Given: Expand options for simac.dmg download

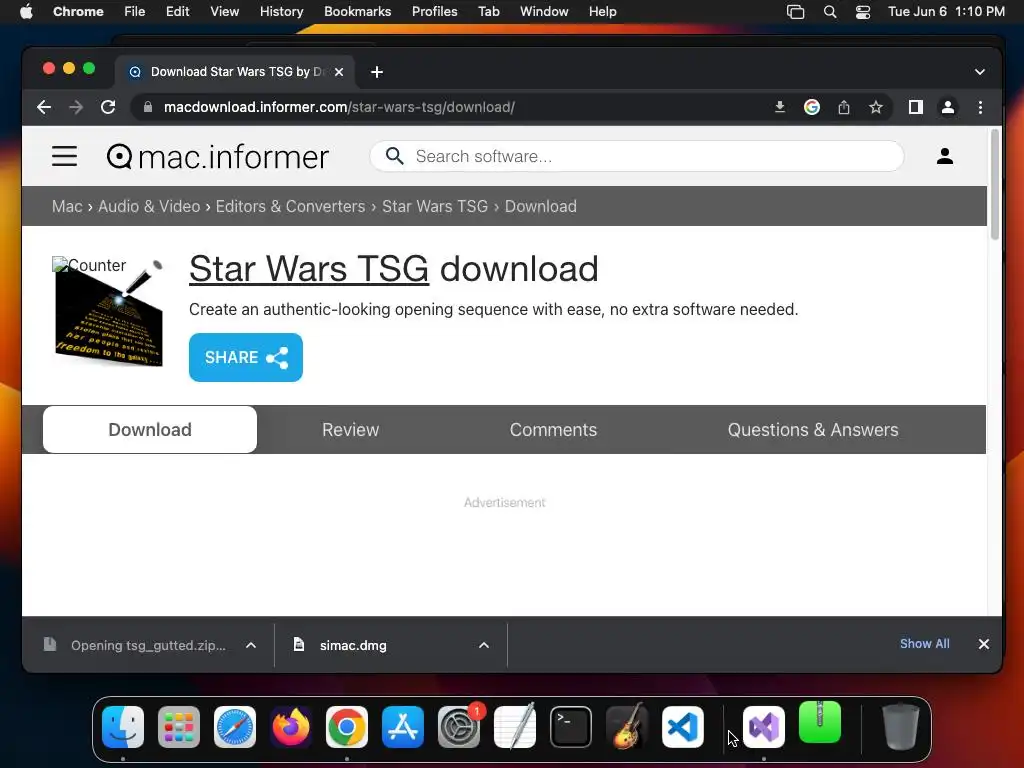Looking at the screenshot, I should [484, 645].
